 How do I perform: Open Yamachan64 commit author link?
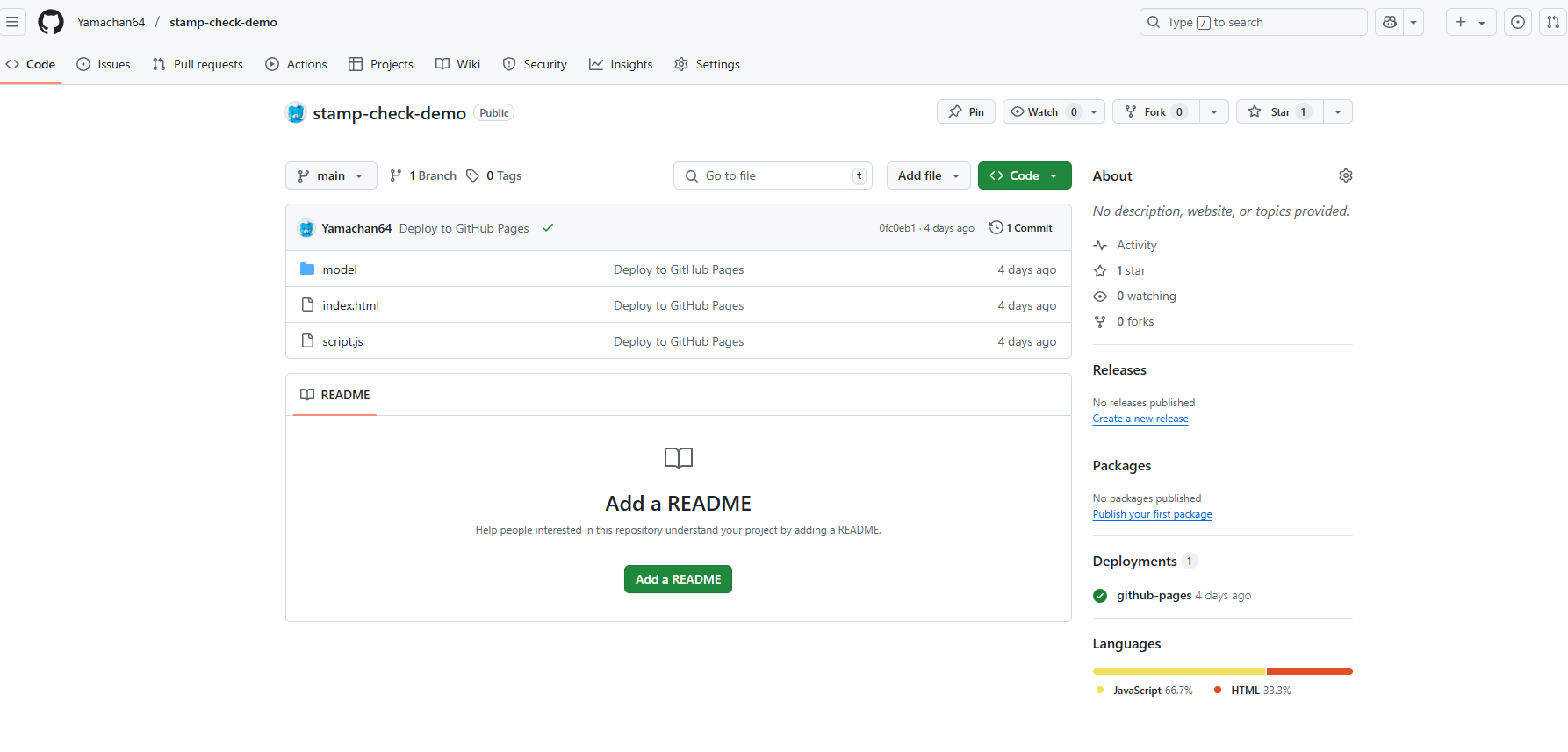tap(356, 228)
